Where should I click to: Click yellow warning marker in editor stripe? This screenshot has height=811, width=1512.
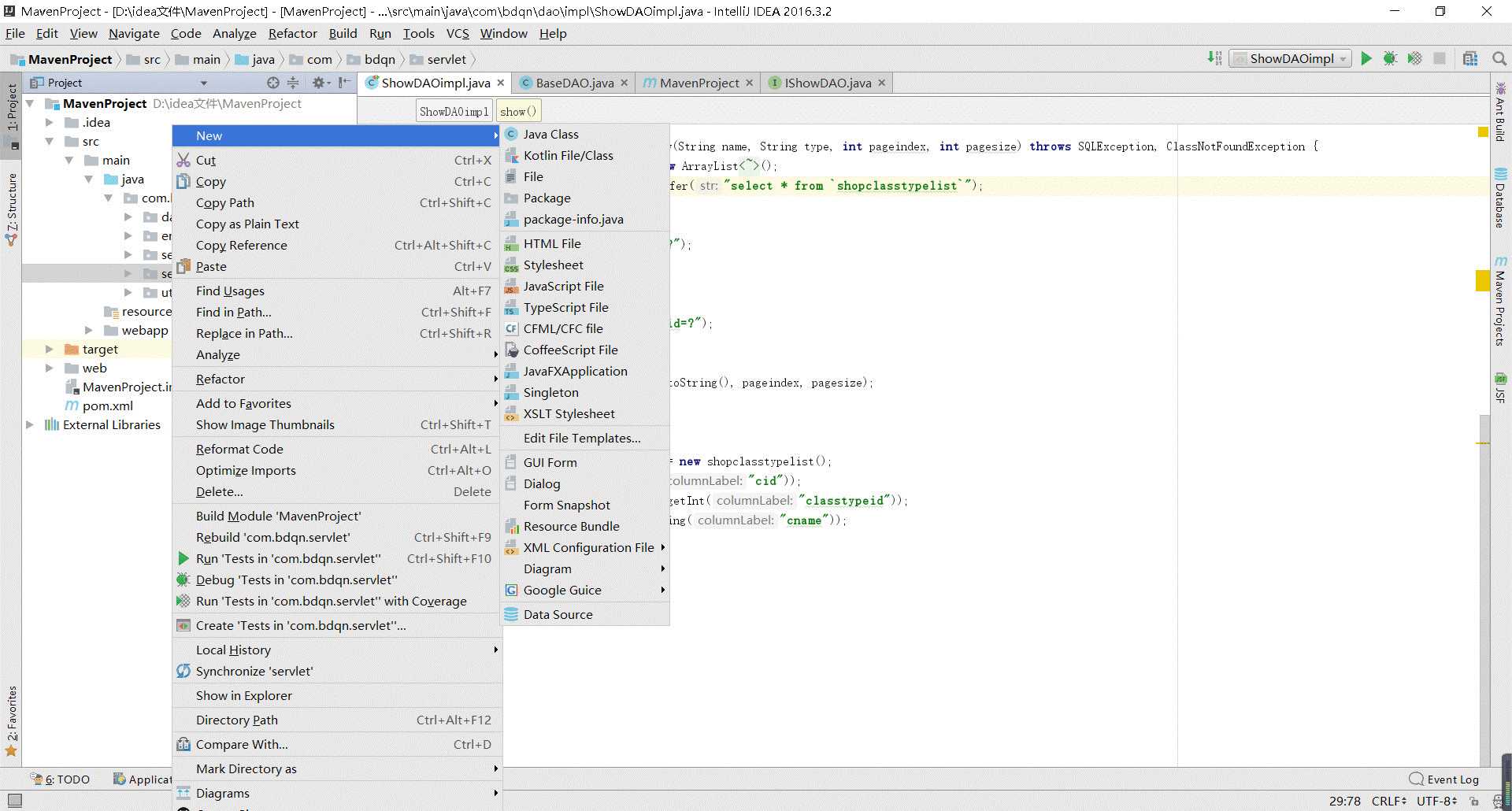tap(1483, 280)
